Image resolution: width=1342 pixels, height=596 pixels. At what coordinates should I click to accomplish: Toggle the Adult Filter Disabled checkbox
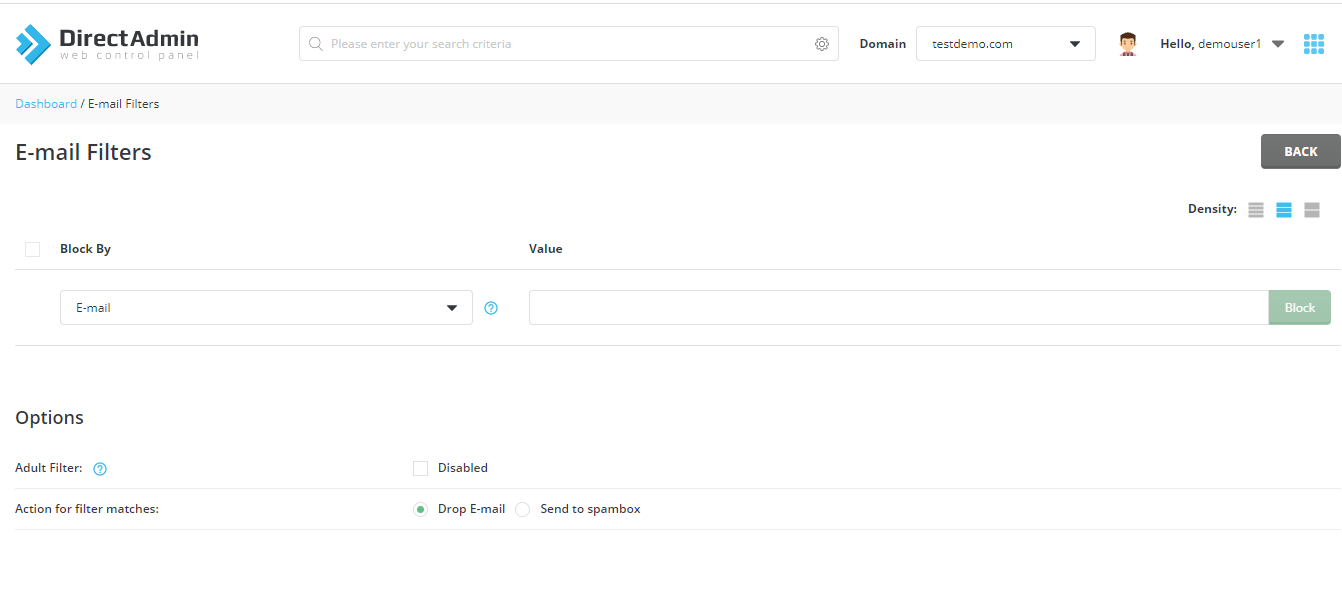point(420,468)
